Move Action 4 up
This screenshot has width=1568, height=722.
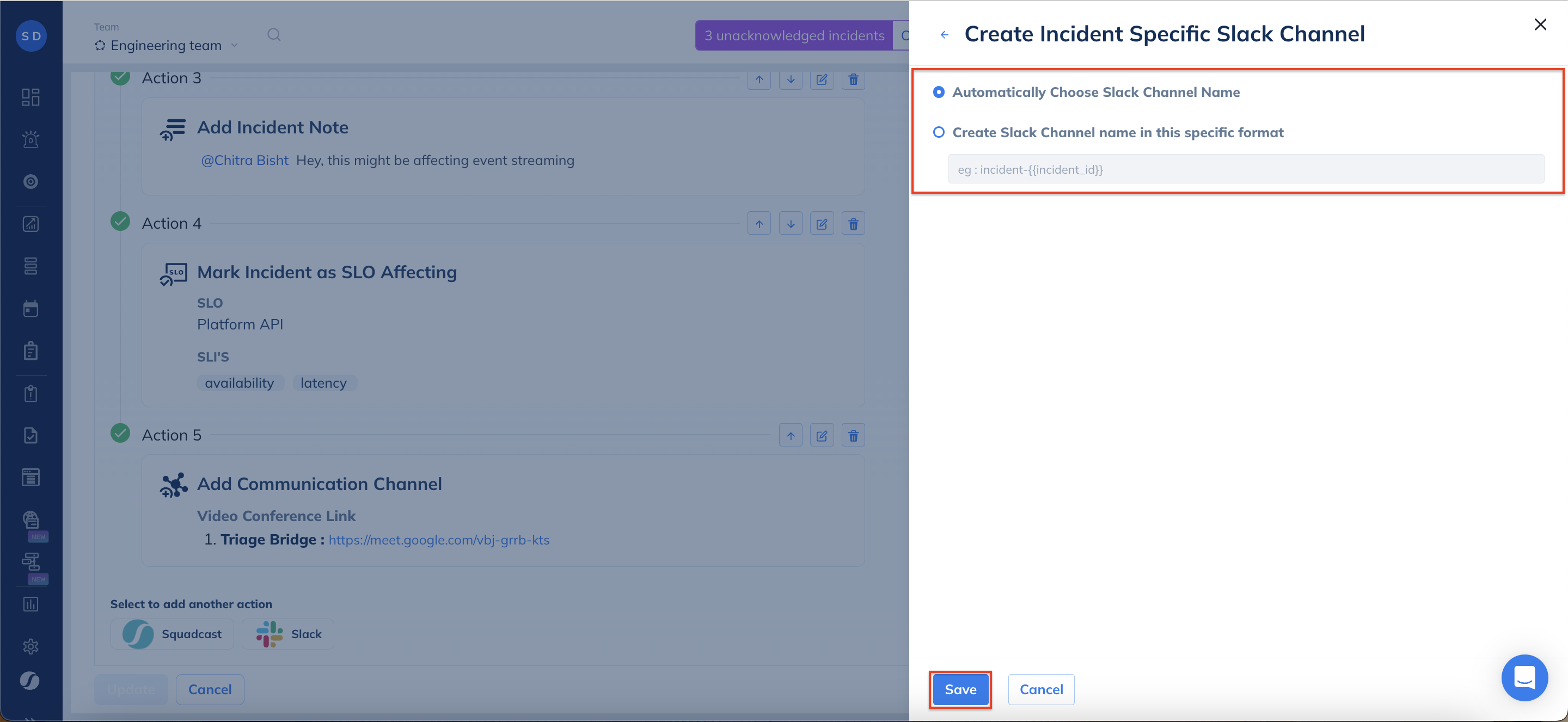point(758,224)
